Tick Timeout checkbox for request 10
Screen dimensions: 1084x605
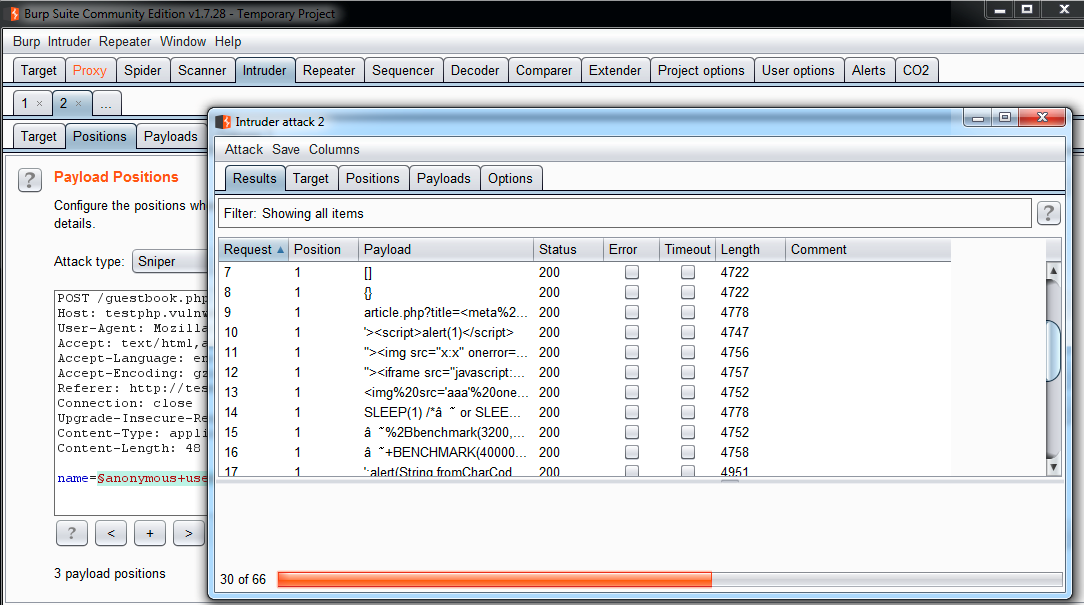pyautogui.click(x=688, y=333)
